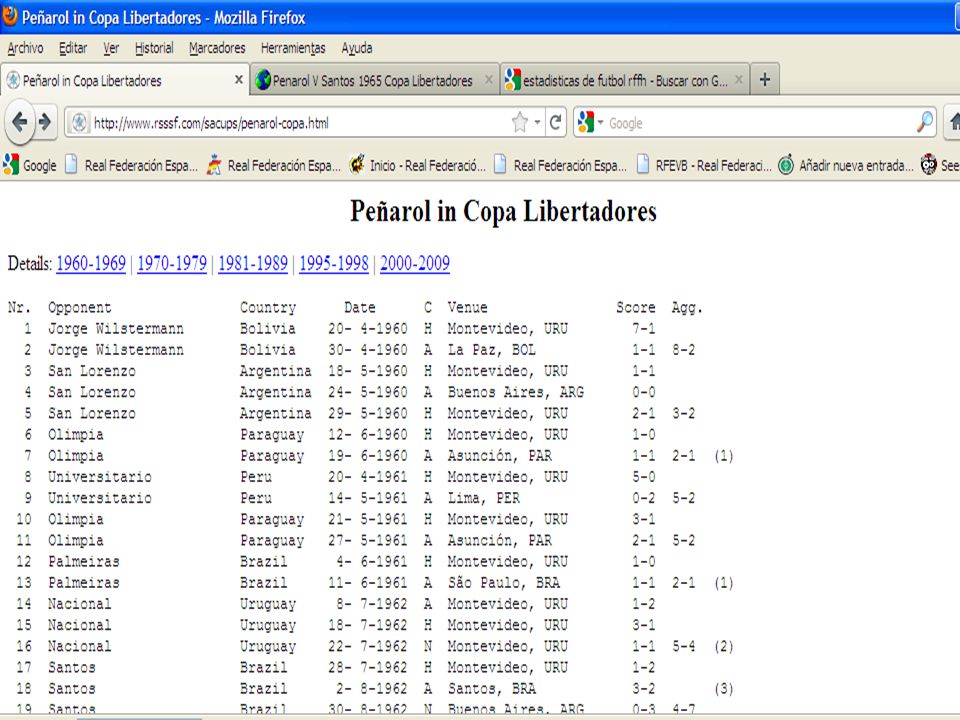Screen dimensions: 960x720
Task: Open the Ver menu
Action: (111, 48)
